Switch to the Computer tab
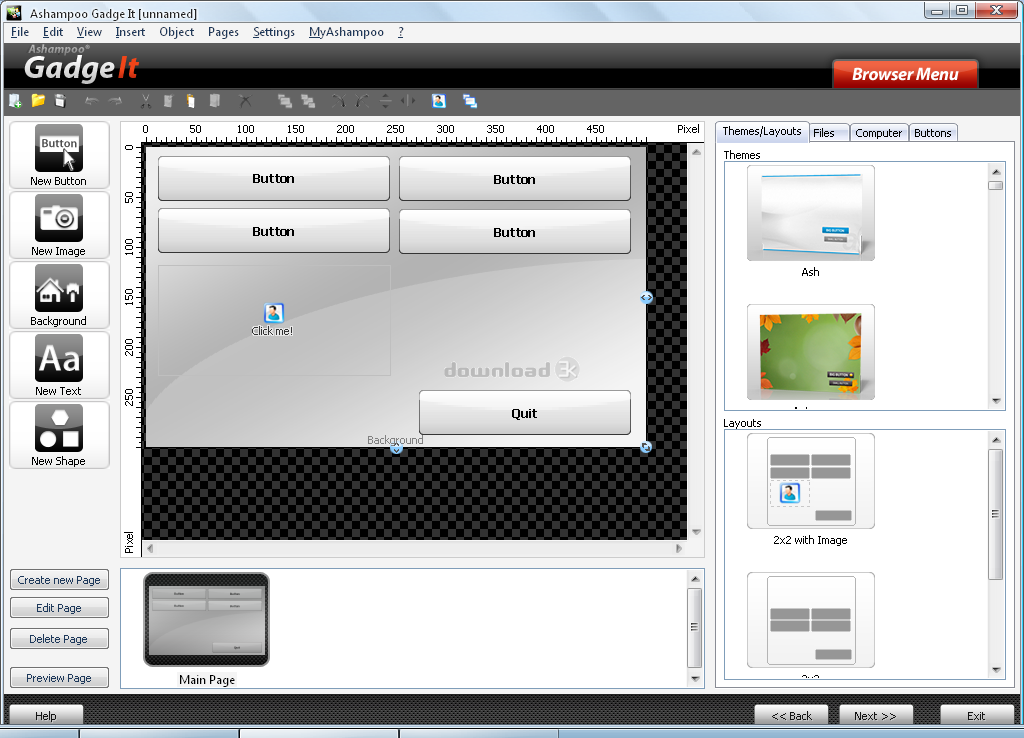1024x738 pixels. pyautogui.click(x=878, y=133)
